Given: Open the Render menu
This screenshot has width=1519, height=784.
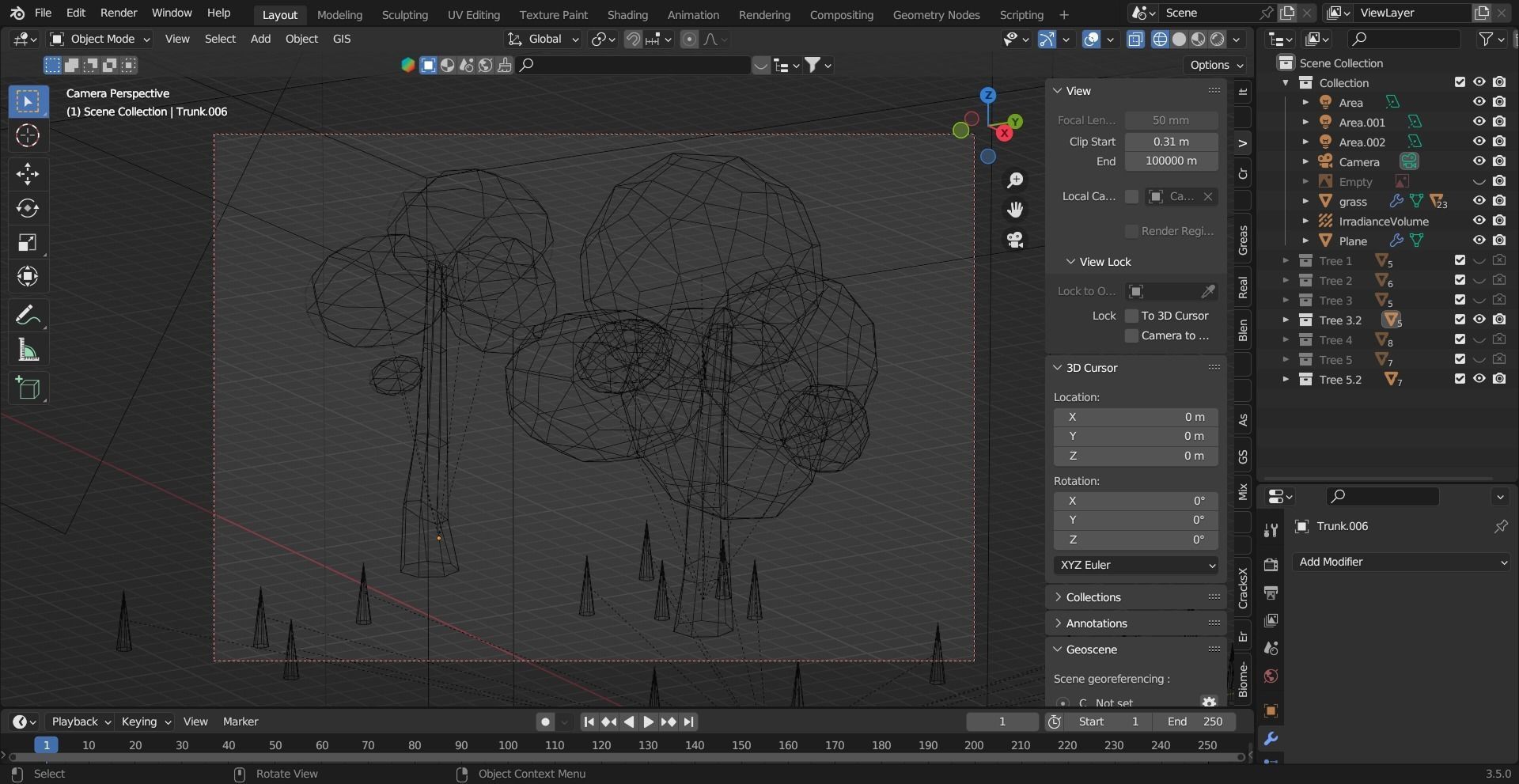Looking at the screenshot, I should tap(119, 13).
